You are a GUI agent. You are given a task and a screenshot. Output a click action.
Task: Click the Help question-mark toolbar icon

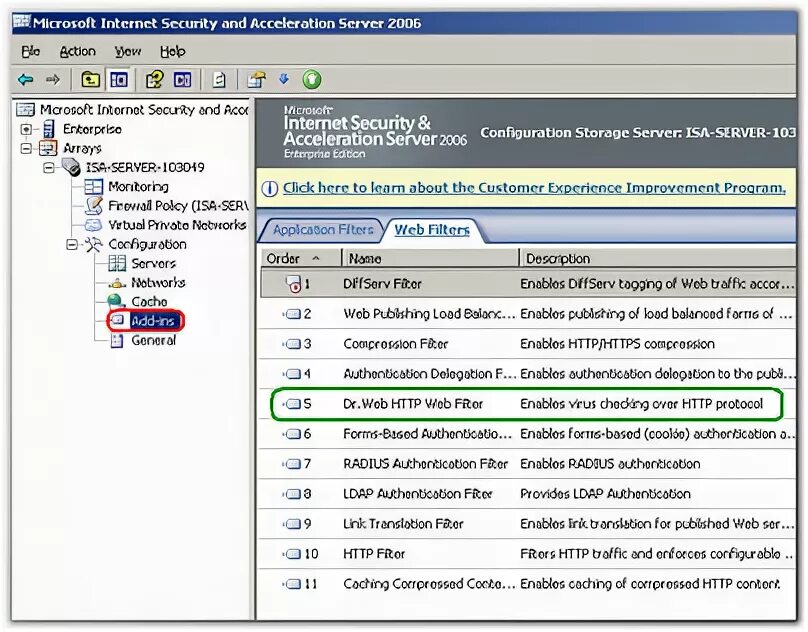coord(154,80)
